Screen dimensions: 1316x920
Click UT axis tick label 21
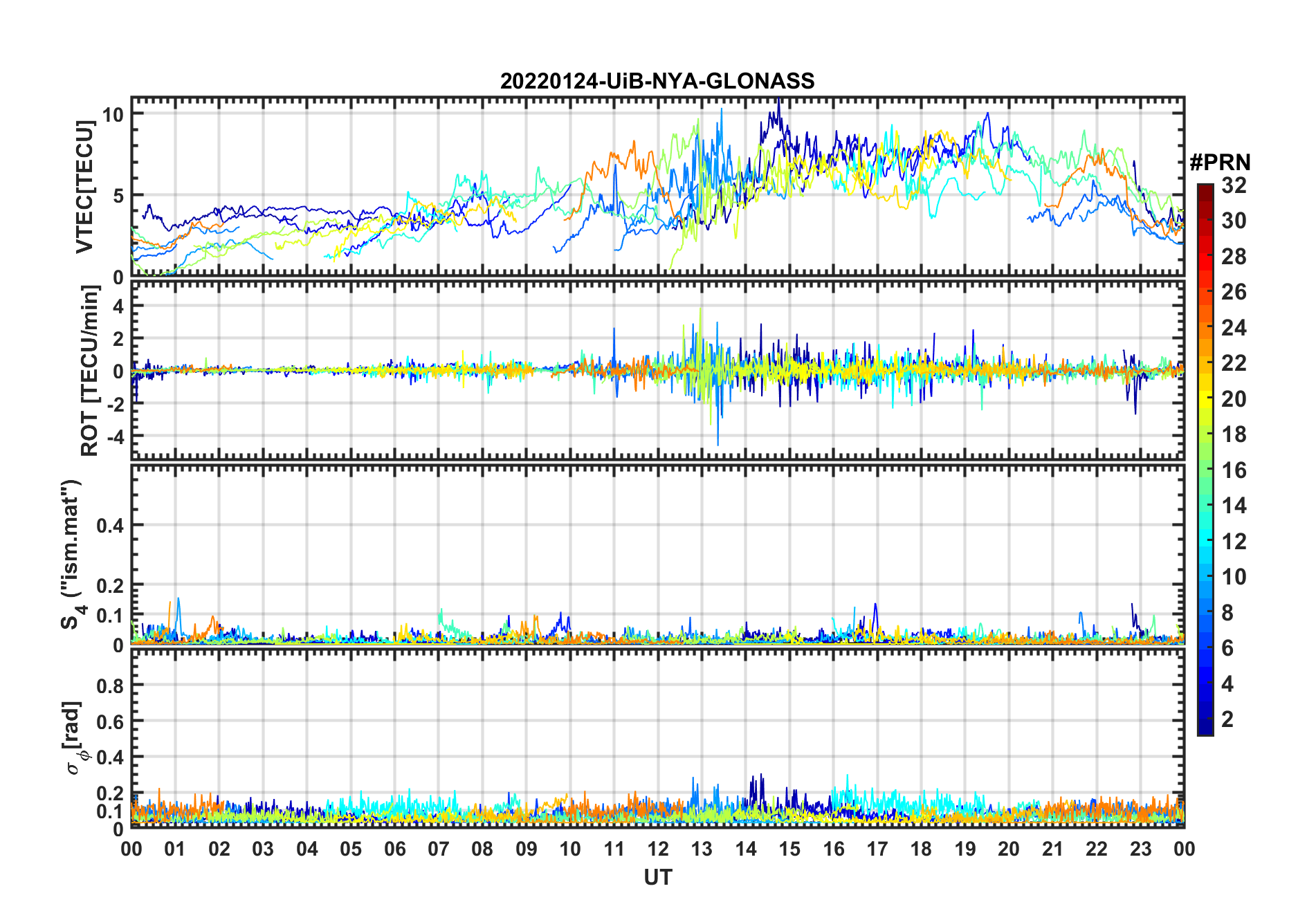(x=1053, y=849)
